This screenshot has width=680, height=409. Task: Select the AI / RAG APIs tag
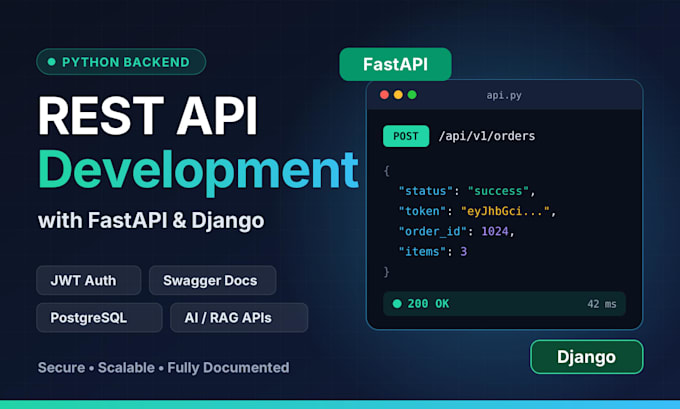pos(239,318)
